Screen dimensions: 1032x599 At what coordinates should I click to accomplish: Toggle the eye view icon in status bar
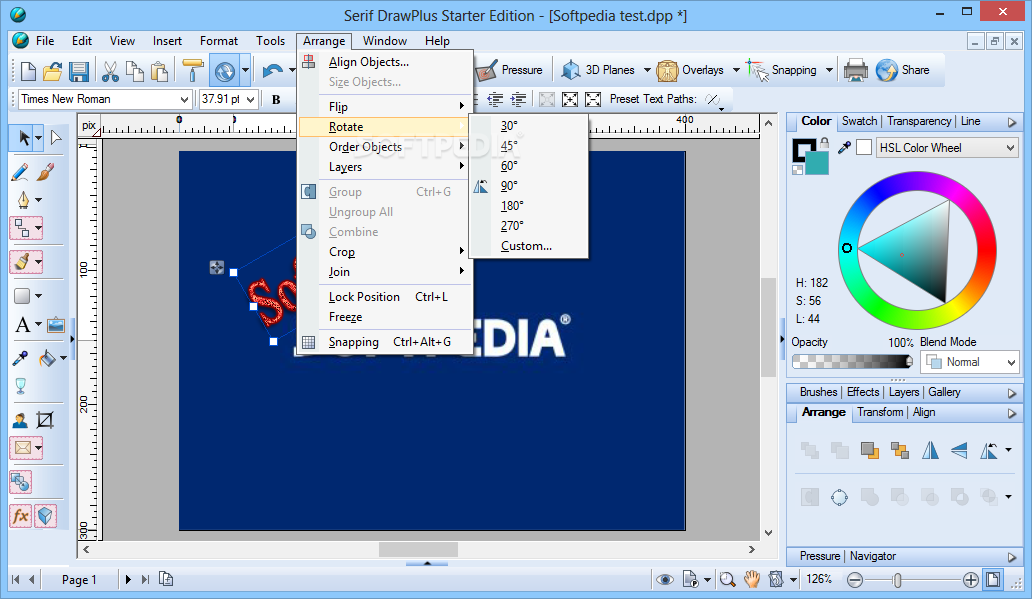pos(665,579)
